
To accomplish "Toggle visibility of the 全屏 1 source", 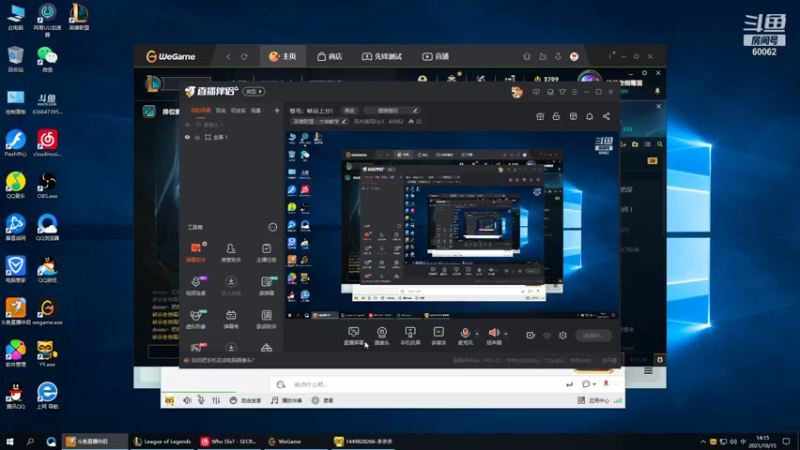I will (187, 137).
